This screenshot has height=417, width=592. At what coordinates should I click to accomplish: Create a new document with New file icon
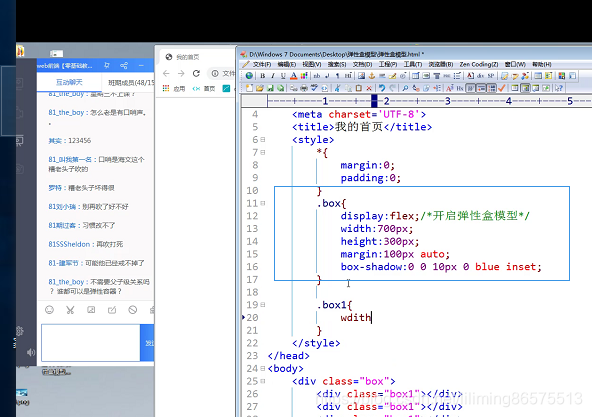click(x=249, y=88)
